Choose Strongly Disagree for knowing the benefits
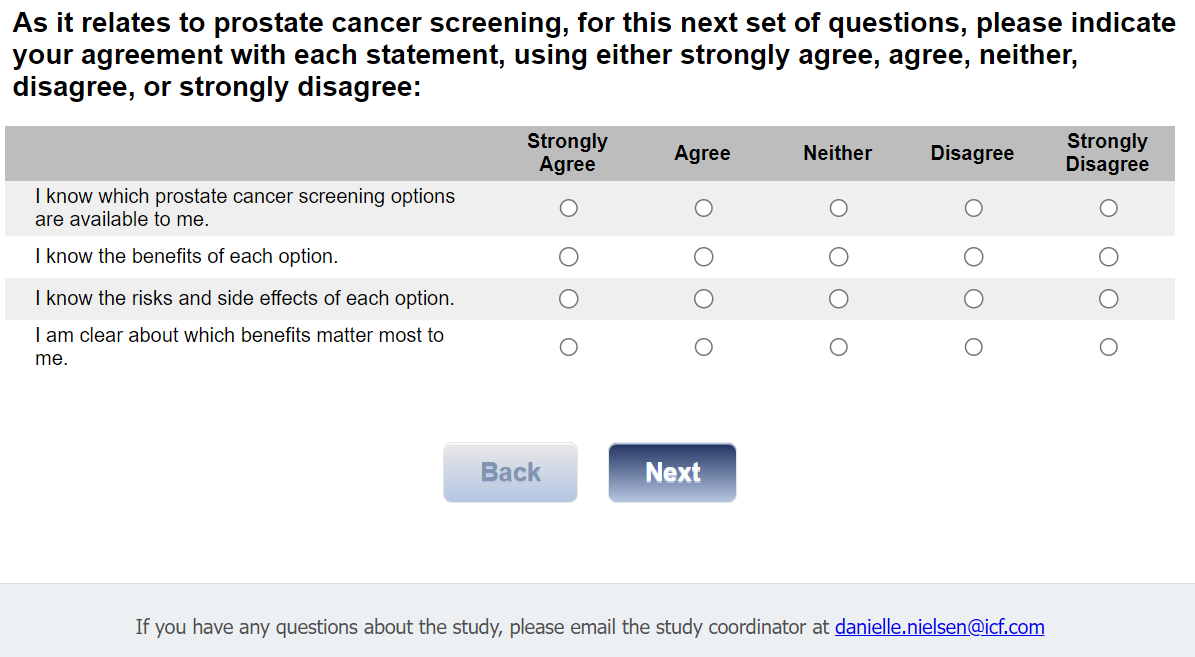Image resolution: width=1195 pixels, height=657 pixels. point(1108,257)
